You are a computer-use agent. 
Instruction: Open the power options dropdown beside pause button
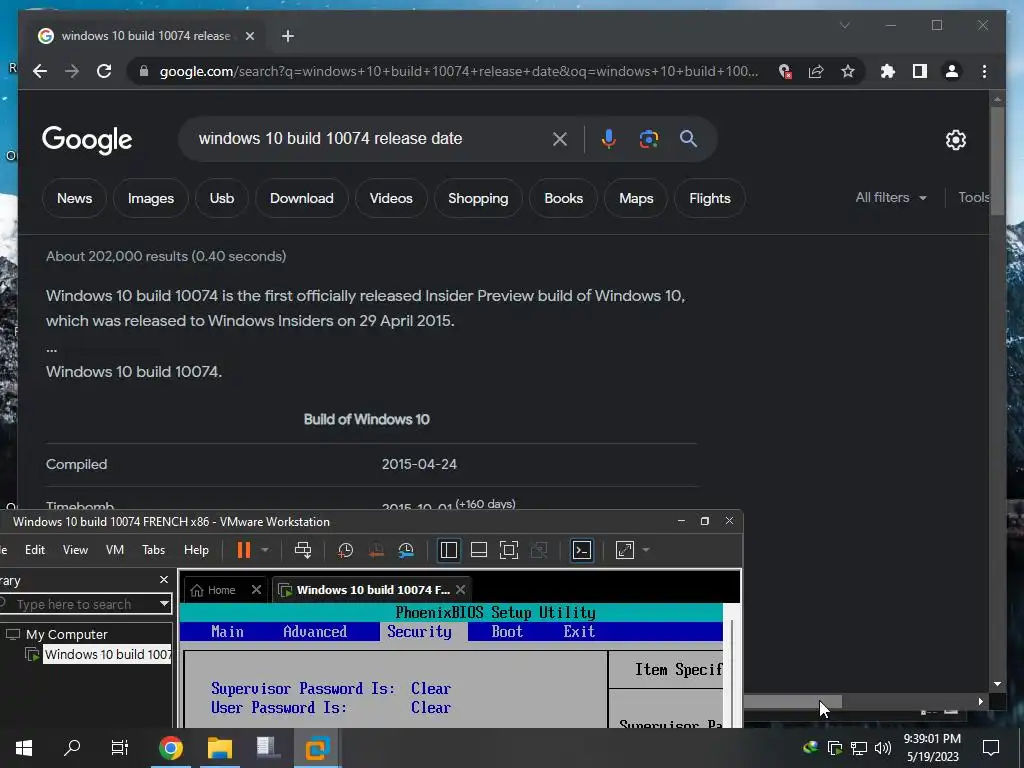265,550
